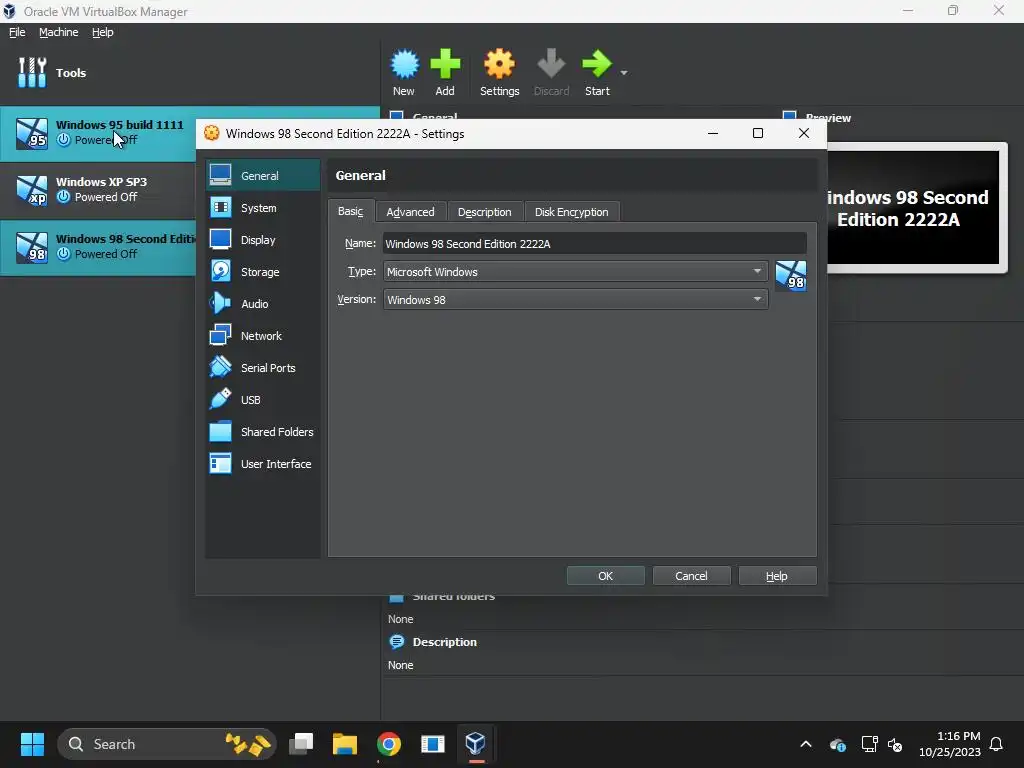Click the Windows 98 OS type icon
This screenshot has width=1024, height=768.
coord(791,275)
